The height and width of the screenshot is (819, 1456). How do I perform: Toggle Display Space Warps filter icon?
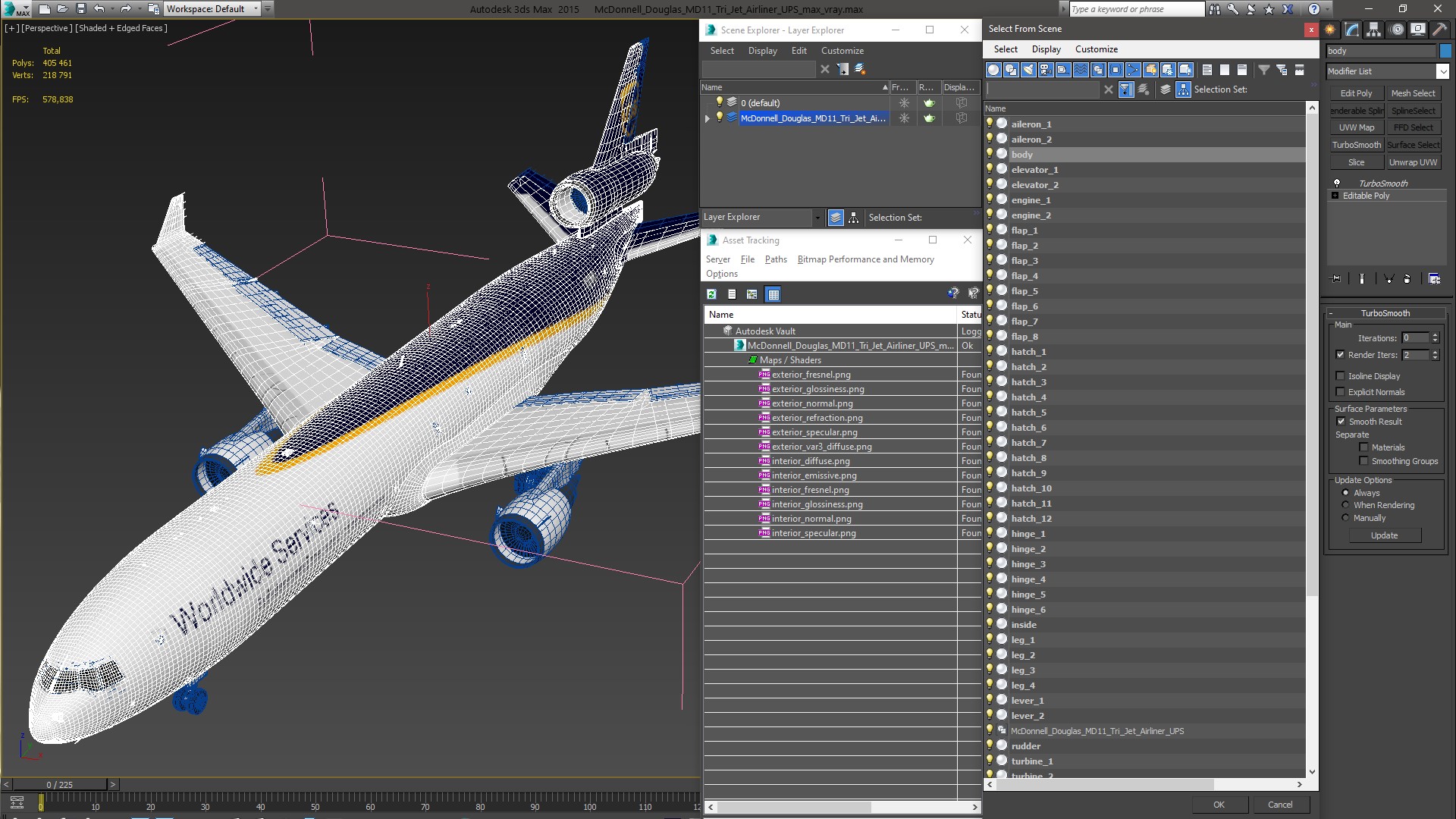click(1081, 70)
